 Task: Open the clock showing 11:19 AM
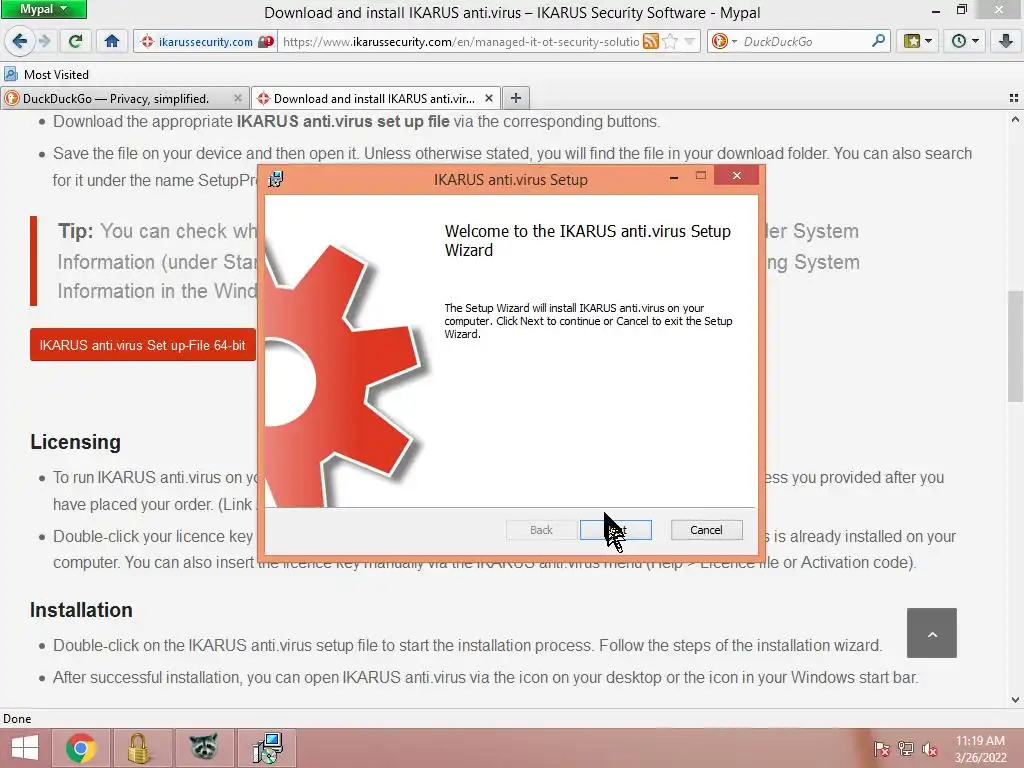(x=980, y=749)
